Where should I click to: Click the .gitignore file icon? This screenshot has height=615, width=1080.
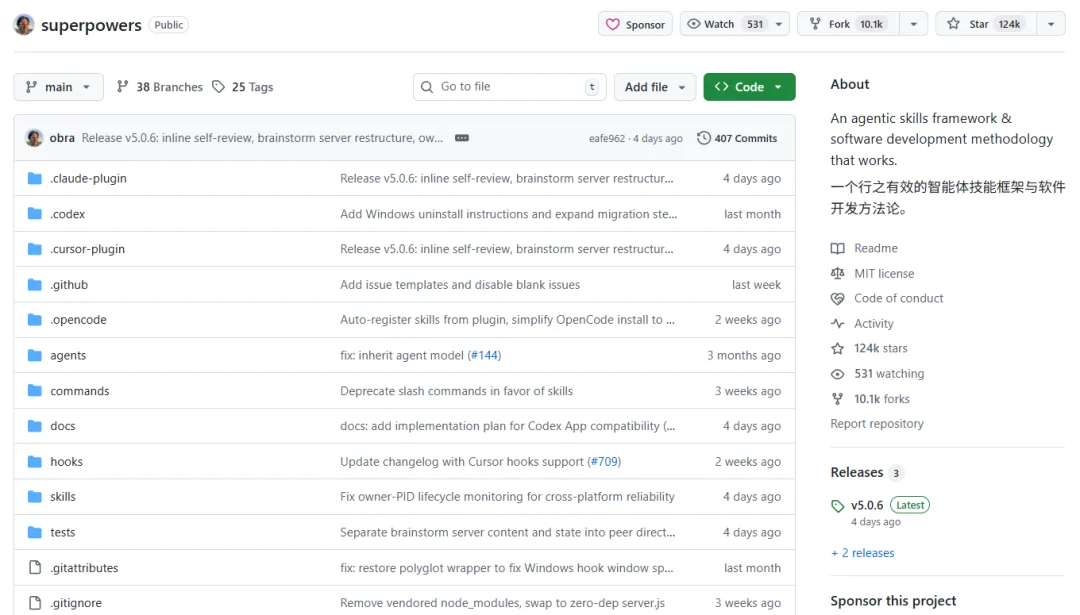[x=34, y=603]
